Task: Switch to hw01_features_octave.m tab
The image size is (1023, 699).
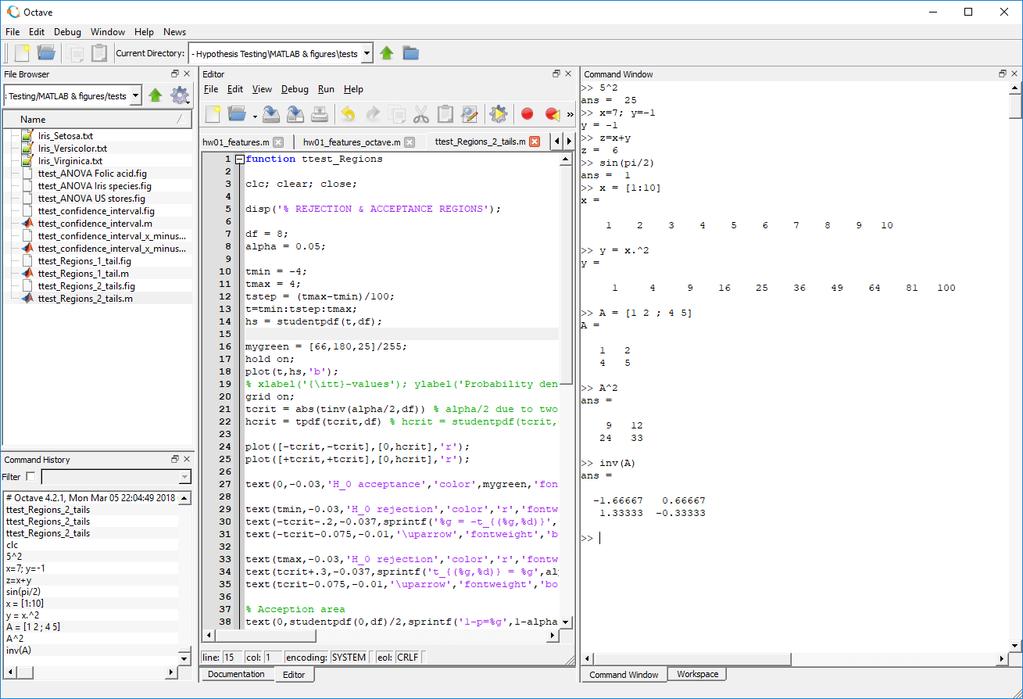Action: click(x=352, y=142)
